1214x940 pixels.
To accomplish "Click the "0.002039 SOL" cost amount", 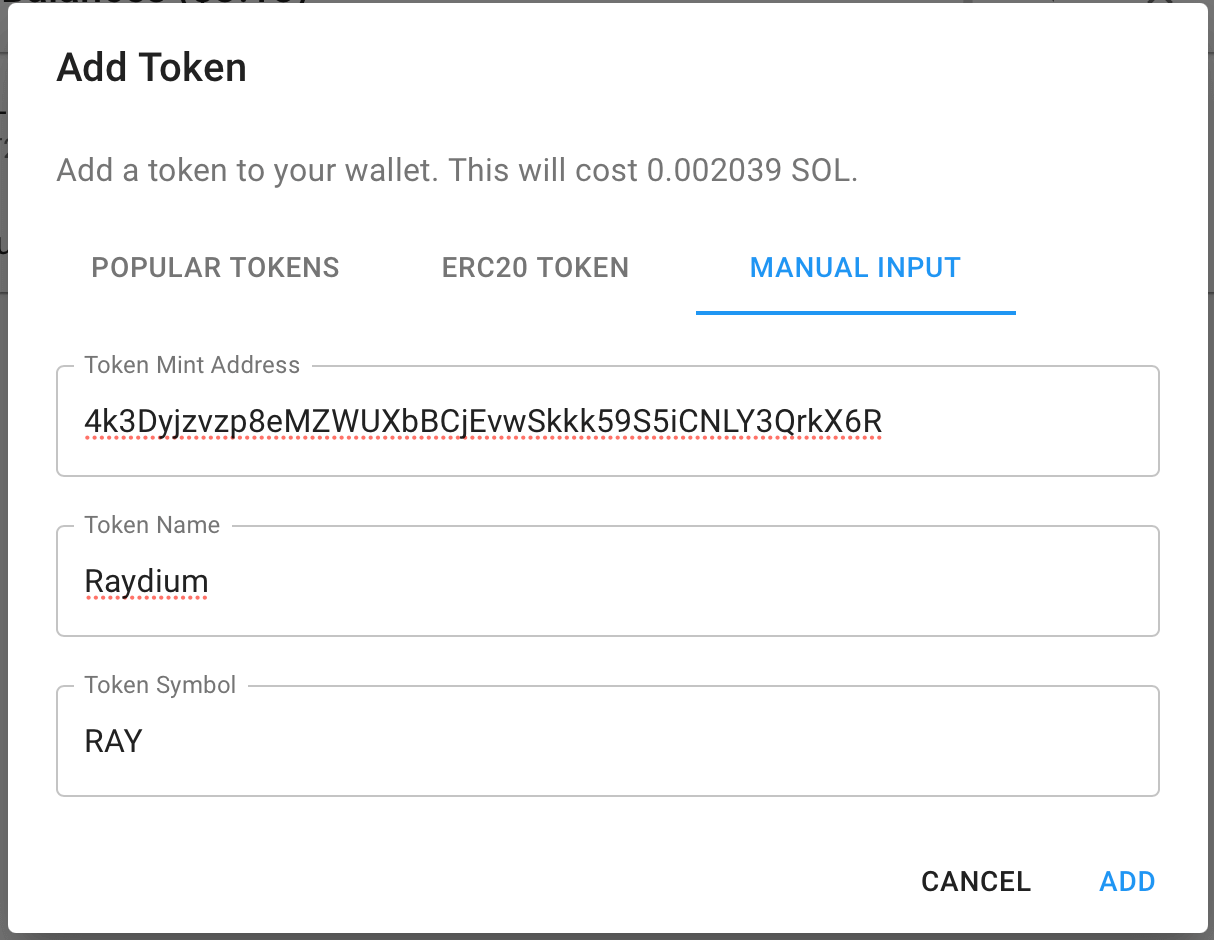I will tap(749, 170).
